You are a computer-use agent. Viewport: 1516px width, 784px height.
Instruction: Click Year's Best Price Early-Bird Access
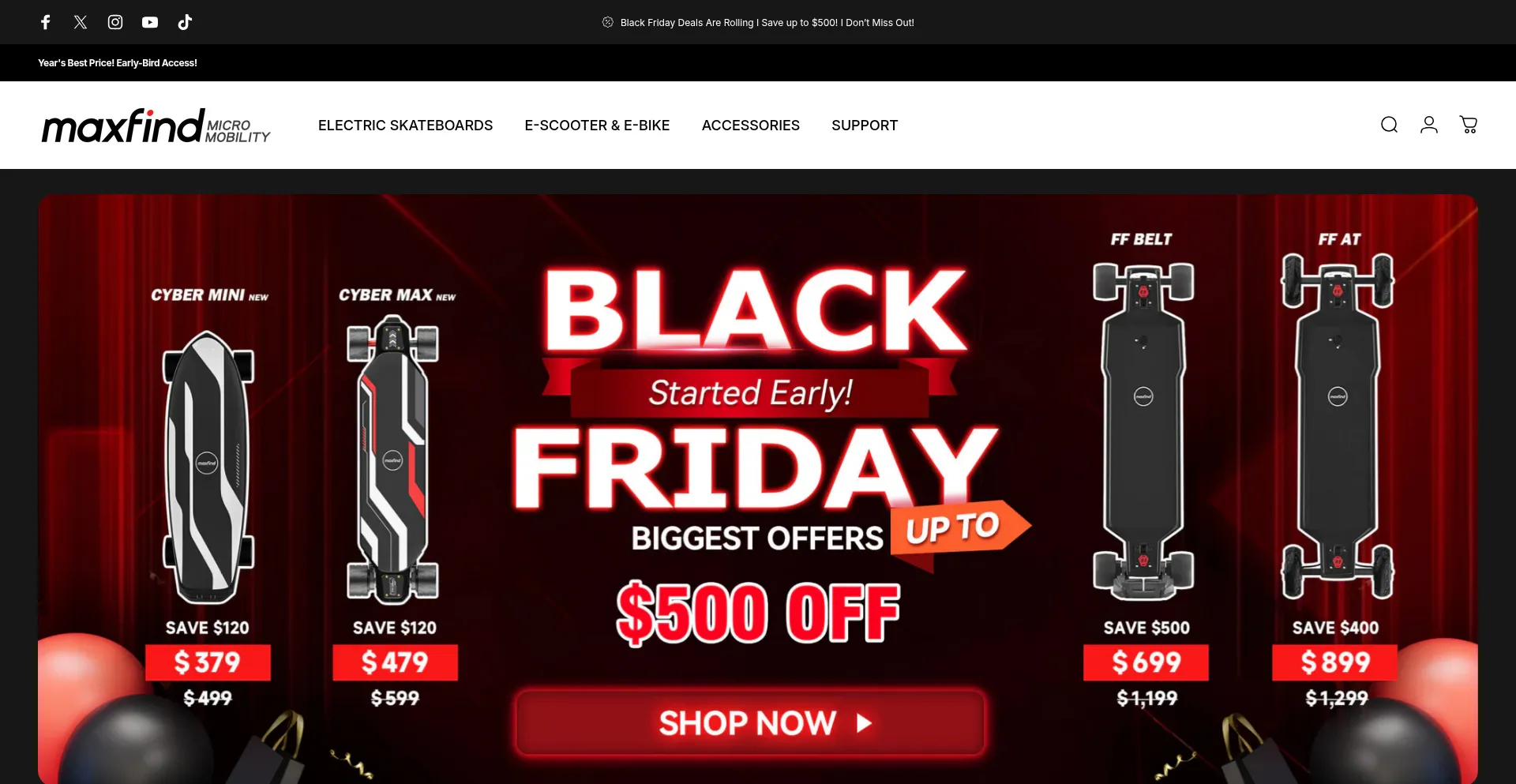[x=118, y=63]
